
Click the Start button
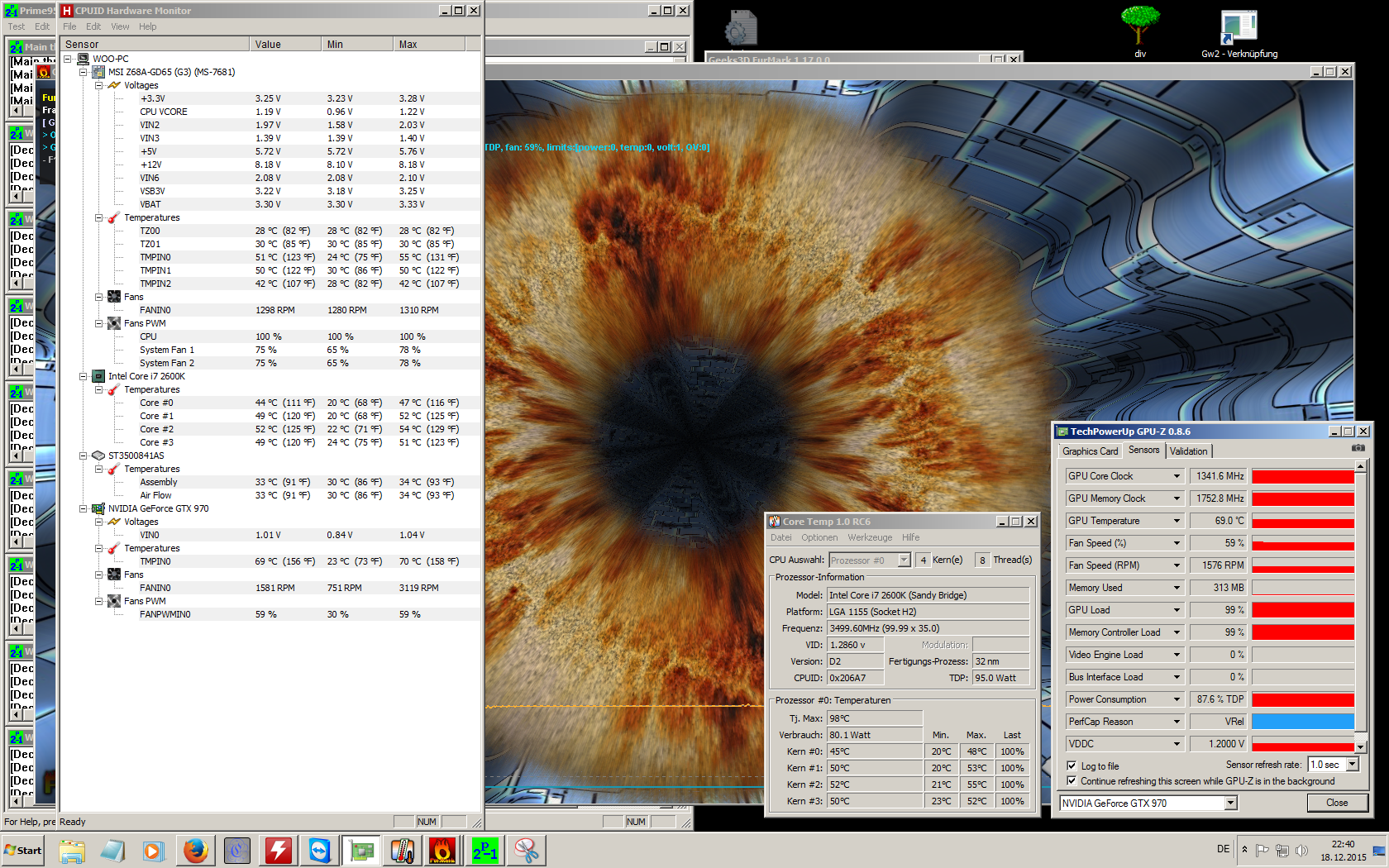click(23, 850)
